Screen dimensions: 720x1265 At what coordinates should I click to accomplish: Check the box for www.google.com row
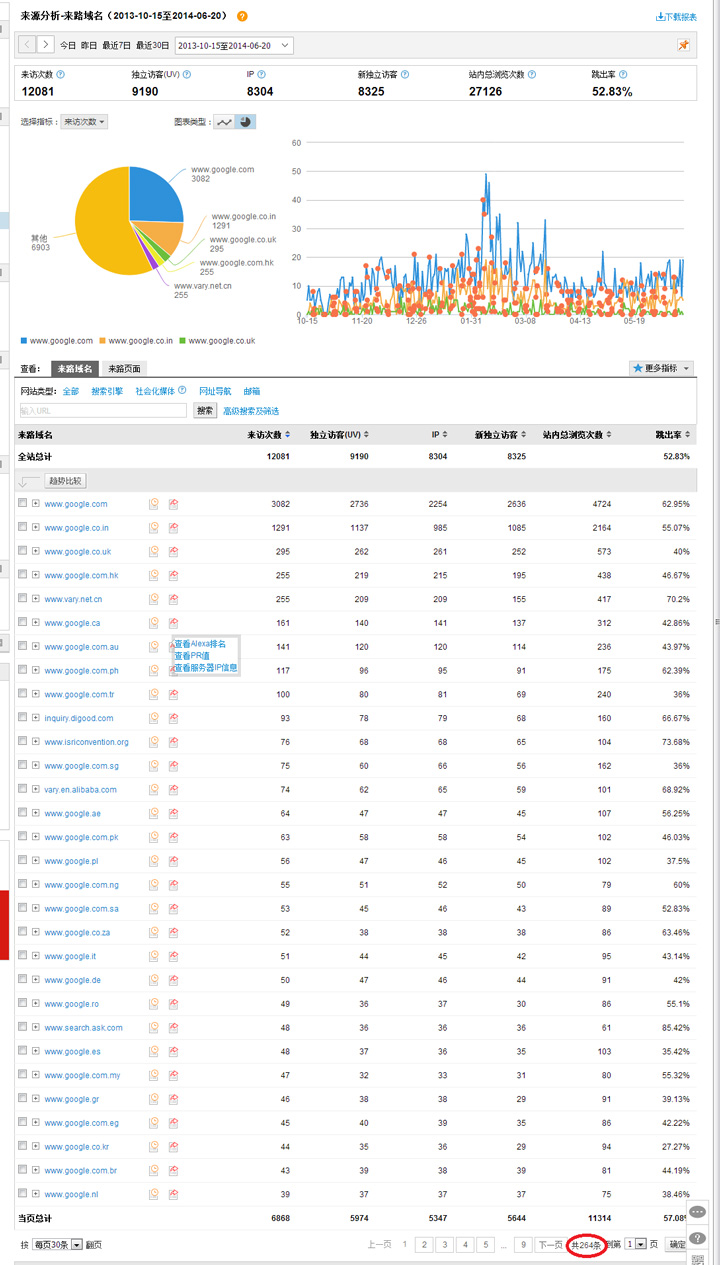tap(23, 503)
